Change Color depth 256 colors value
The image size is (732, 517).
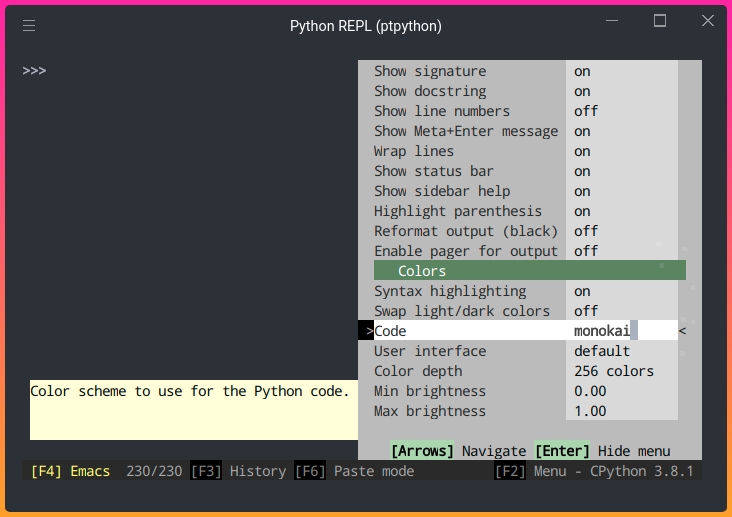[x=614, y=371]
